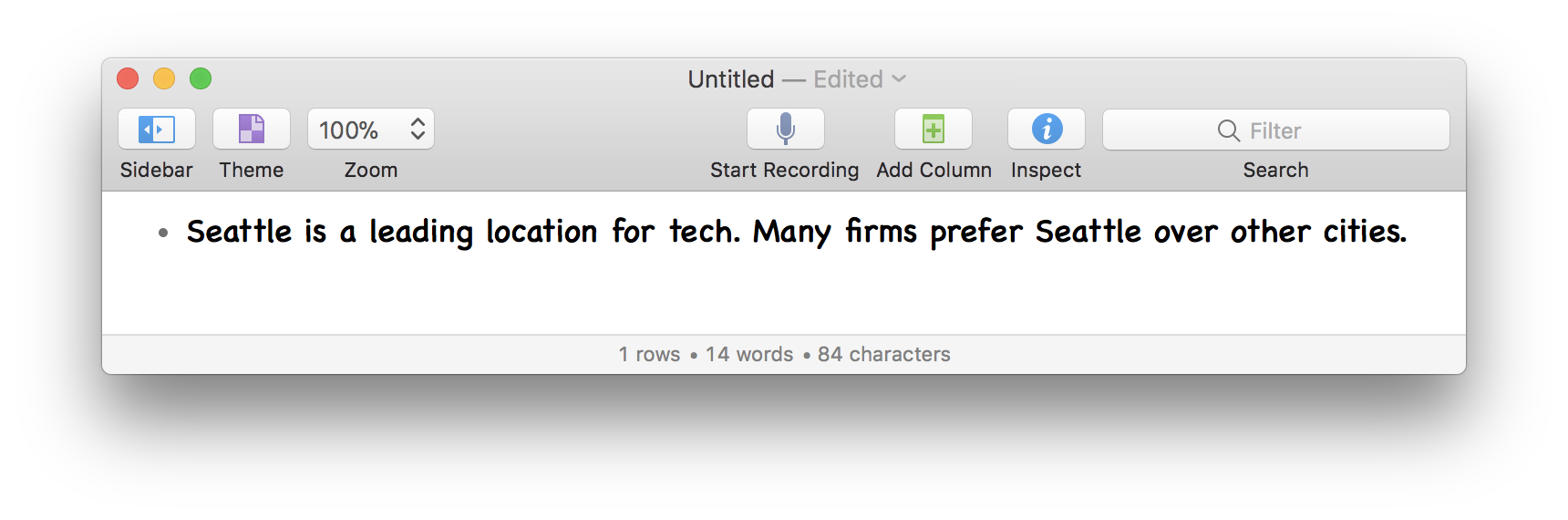Click the magnifying glass in the Filter field
This screenshot has height=520, width=1568.
1229,130
